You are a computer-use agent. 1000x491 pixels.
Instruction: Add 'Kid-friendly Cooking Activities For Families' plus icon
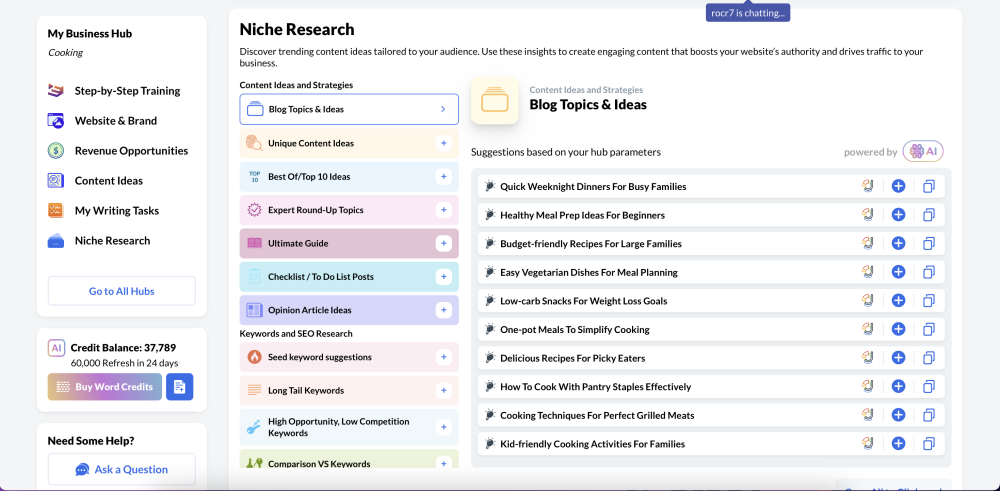[x=898, y=443]
